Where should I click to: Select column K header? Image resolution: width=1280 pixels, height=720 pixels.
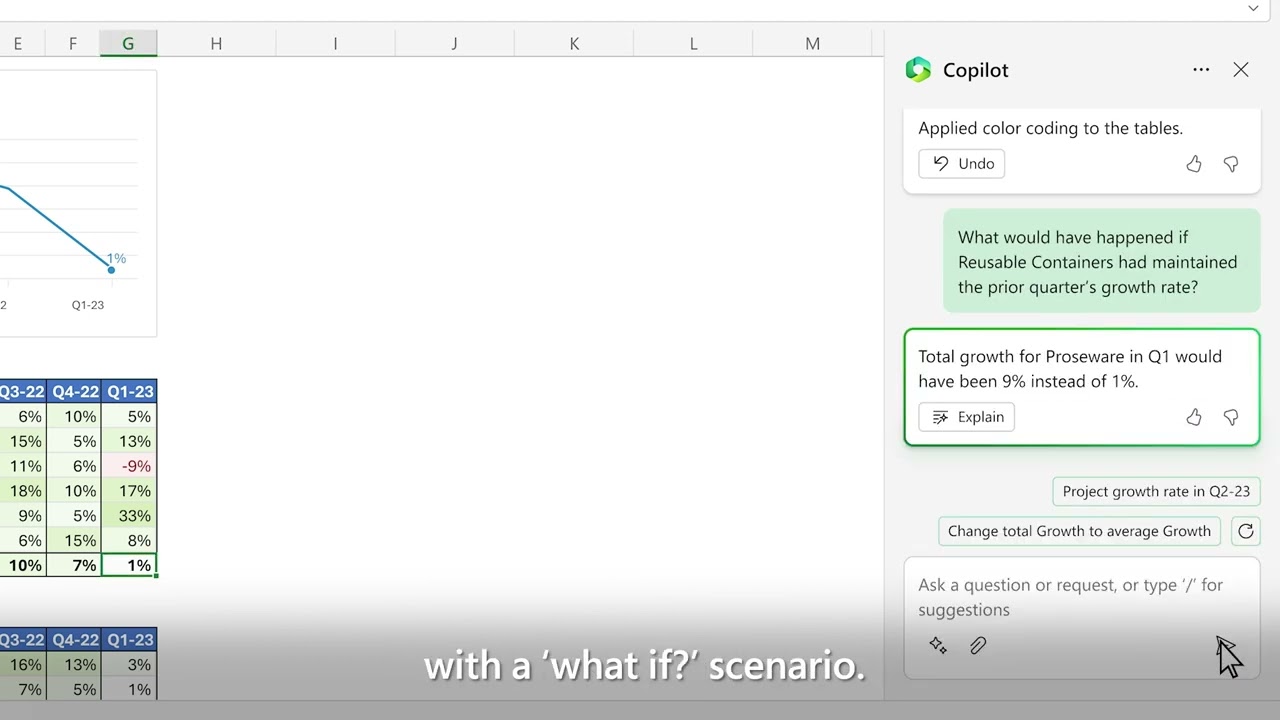coord(574,44)
